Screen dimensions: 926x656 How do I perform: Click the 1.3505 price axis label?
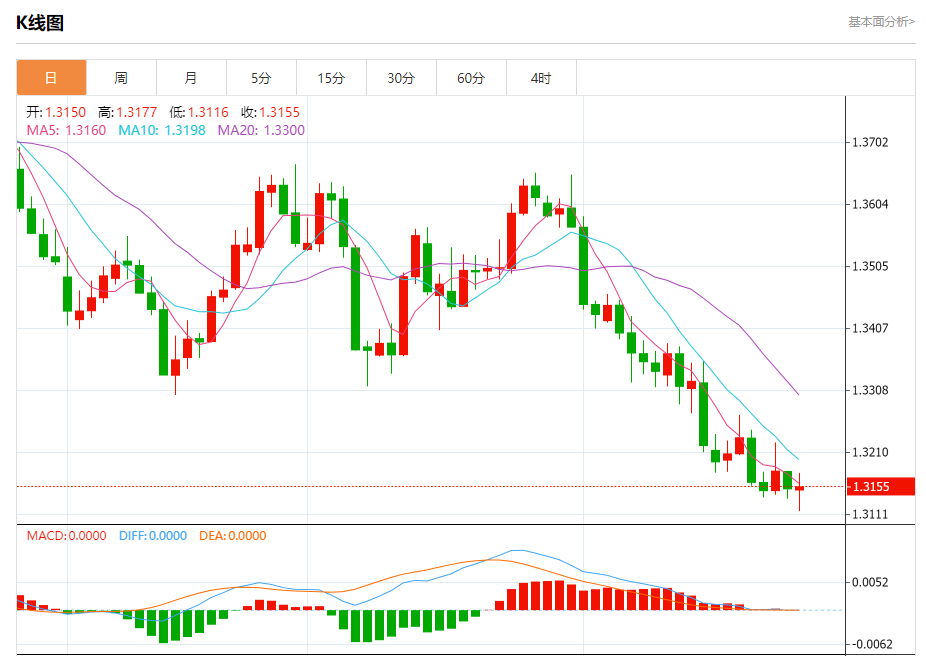coord(870,266)
